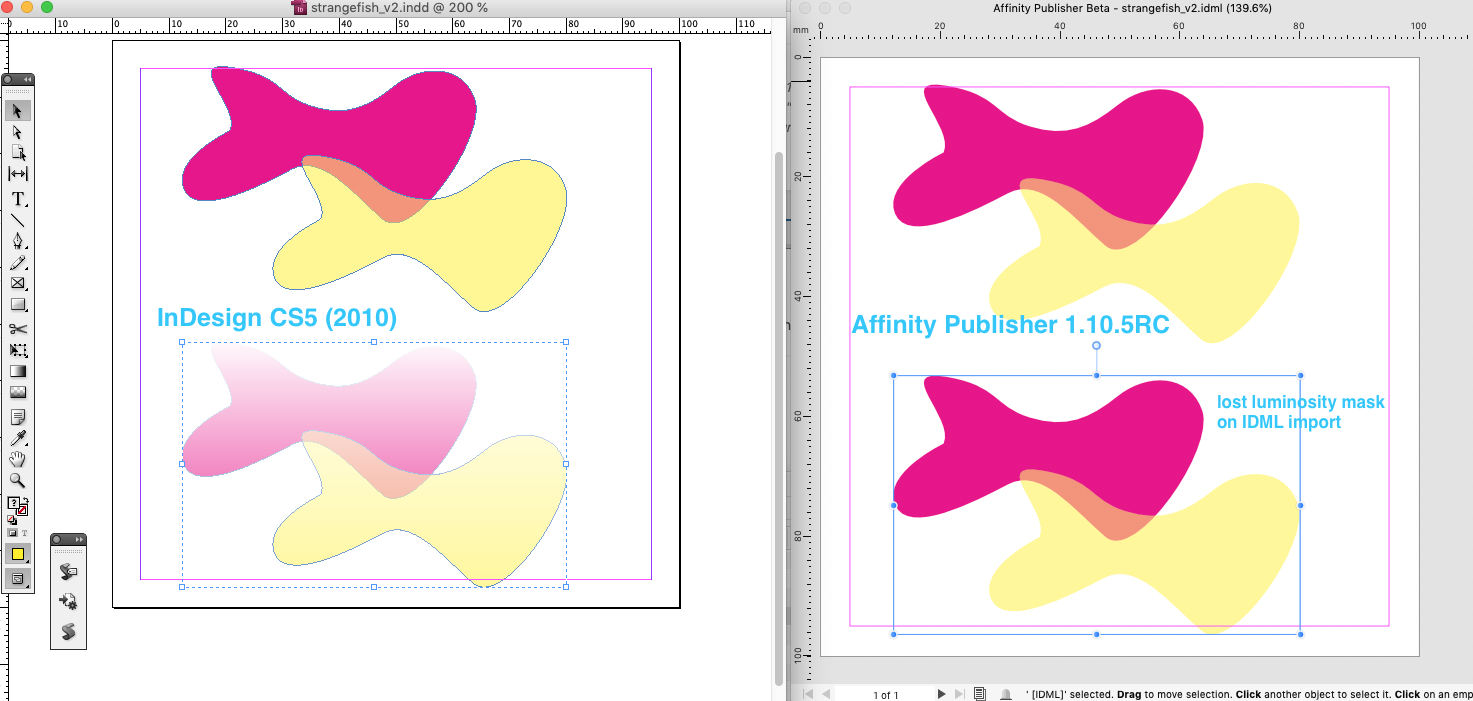The height and width of the screenshot is (701, 1473).
Task: Select the Gap tool in InDesign toolbox
Action: (x=18, y=174)
